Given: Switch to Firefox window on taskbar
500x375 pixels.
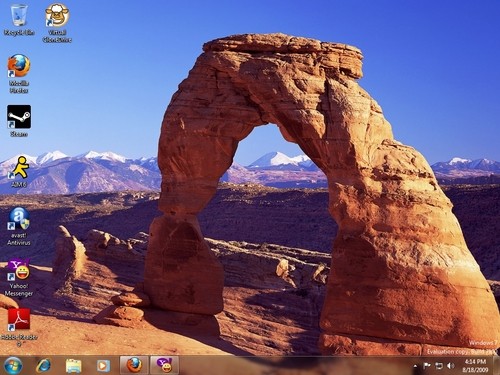Looking at the screenshot, I should (x=134, y=365).
